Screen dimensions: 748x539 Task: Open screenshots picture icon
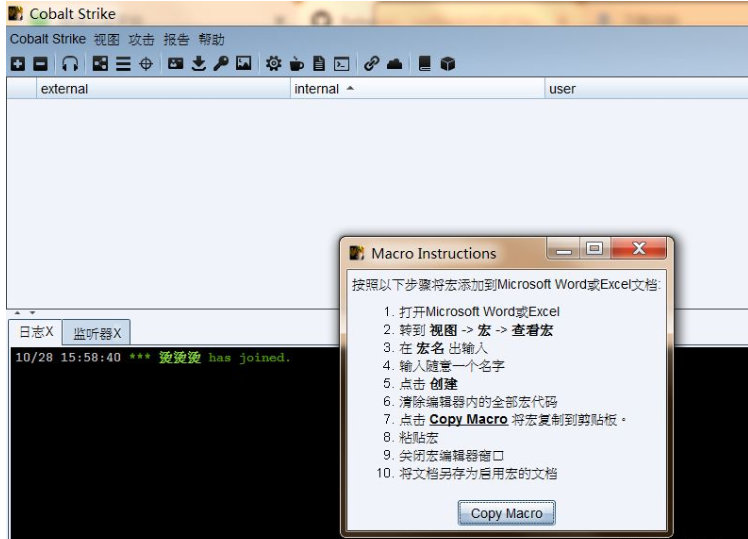point(244,63)
